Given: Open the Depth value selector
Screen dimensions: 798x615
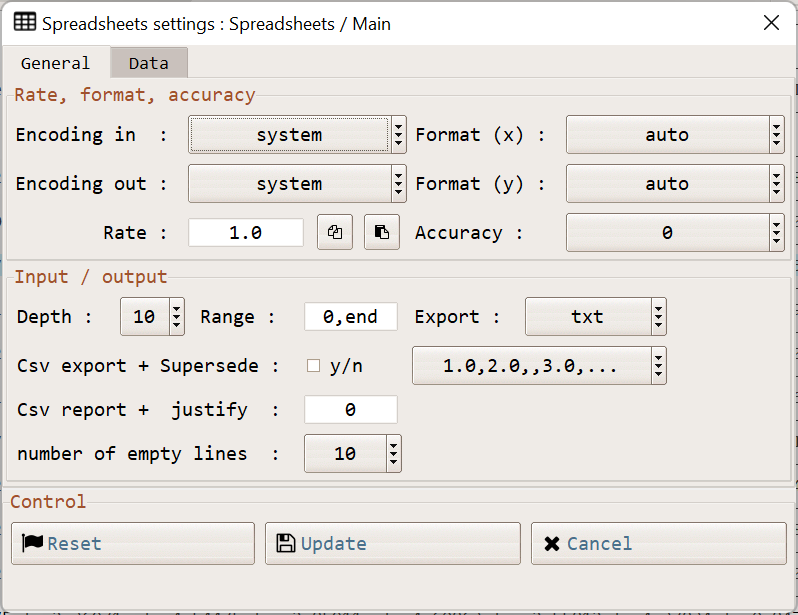Looking at the screenshot, I should tap(152, 317).
